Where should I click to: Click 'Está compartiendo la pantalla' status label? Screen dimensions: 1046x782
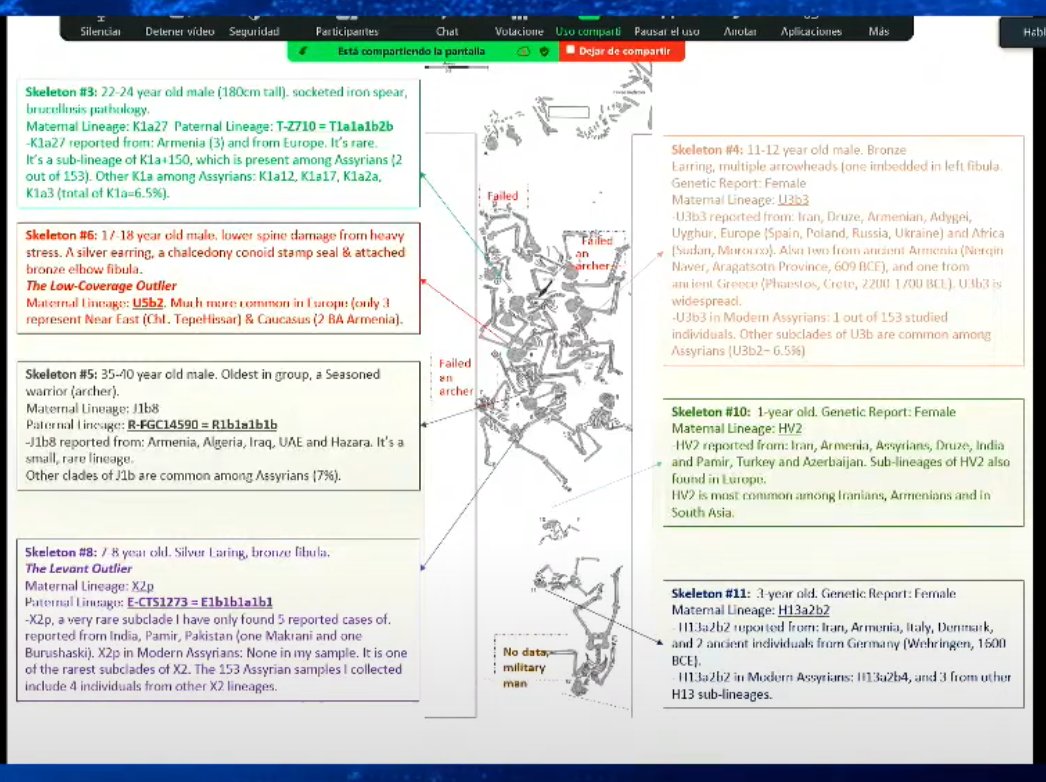coord(411,51)
